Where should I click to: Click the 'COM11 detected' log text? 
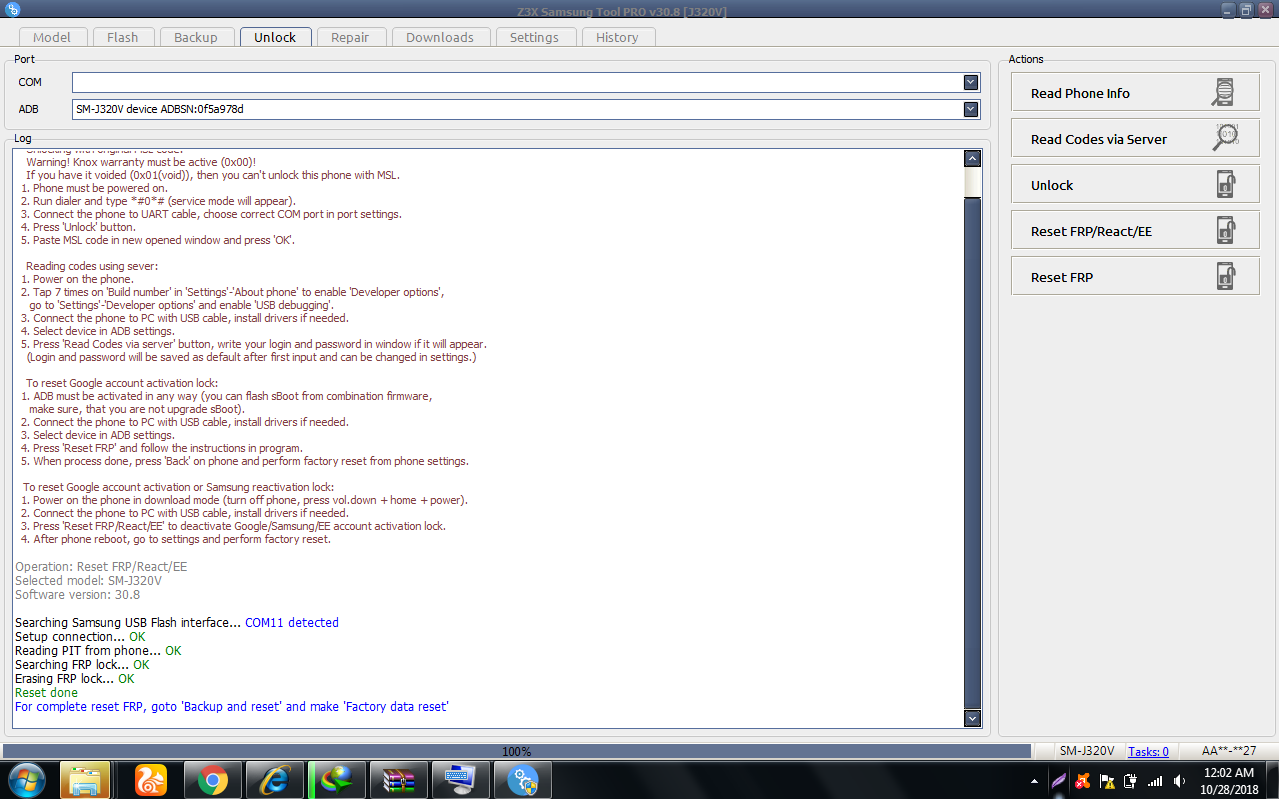292,622
